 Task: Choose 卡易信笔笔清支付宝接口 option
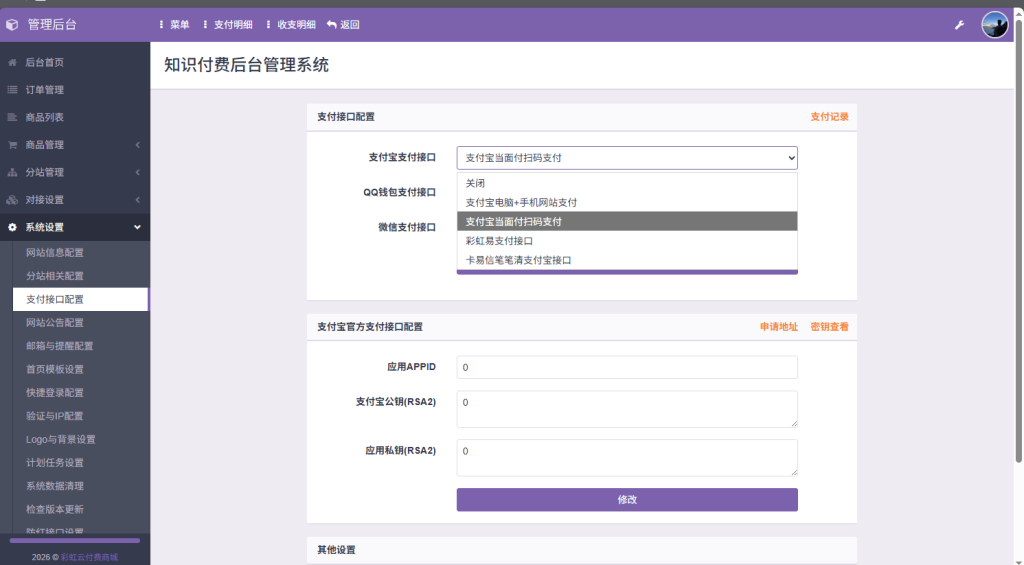point(627,260)
